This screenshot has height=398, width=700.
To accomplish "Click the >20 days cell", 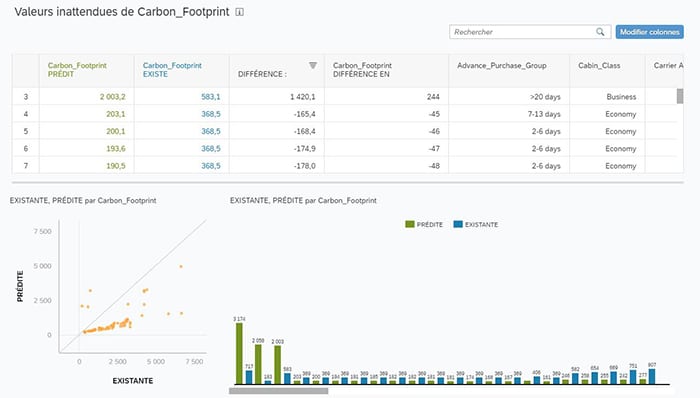I will [x=545, y=97].
